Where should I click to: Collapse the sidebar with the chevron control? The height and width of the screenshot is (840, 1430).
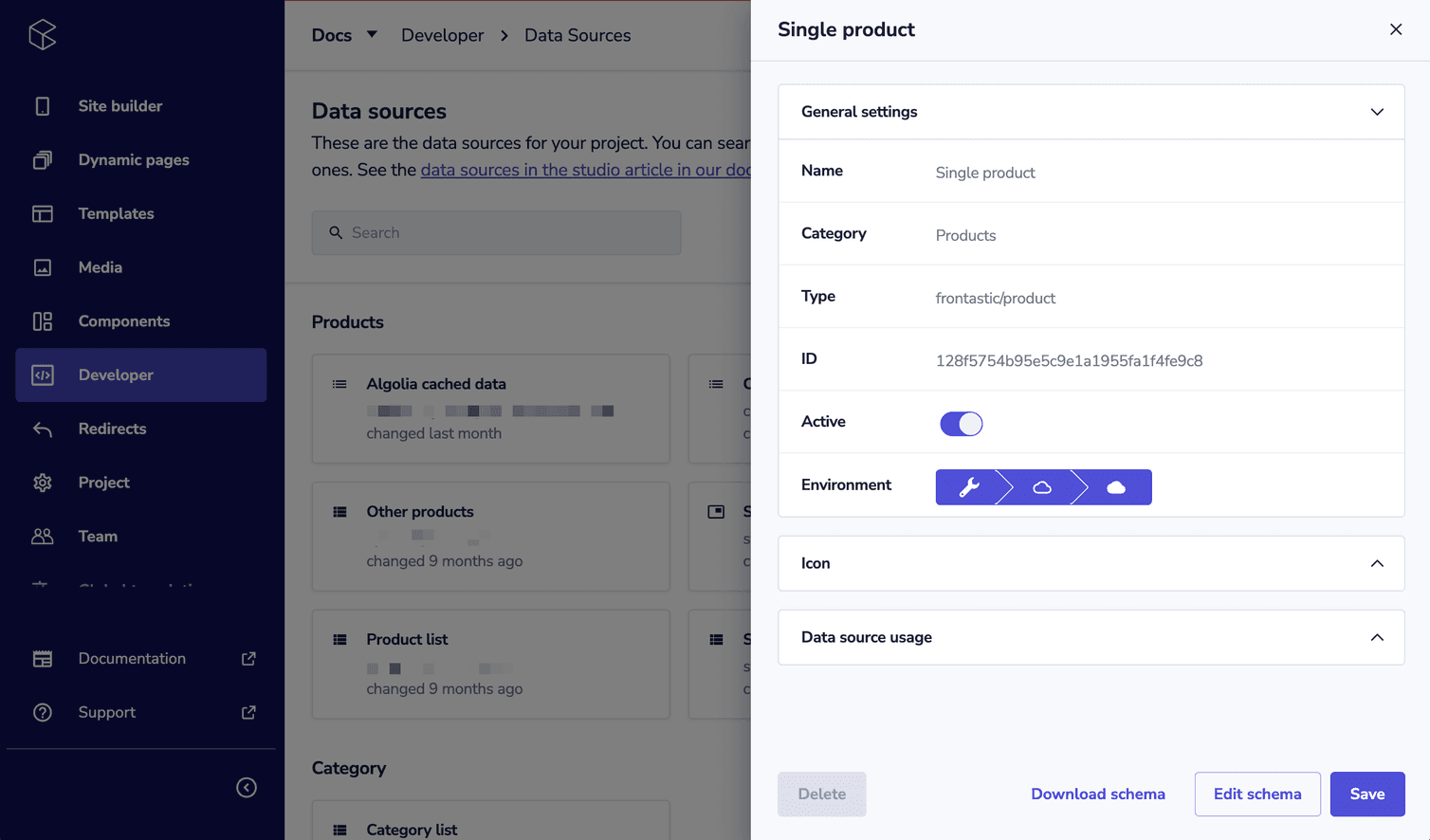click(x=247, y=787)
